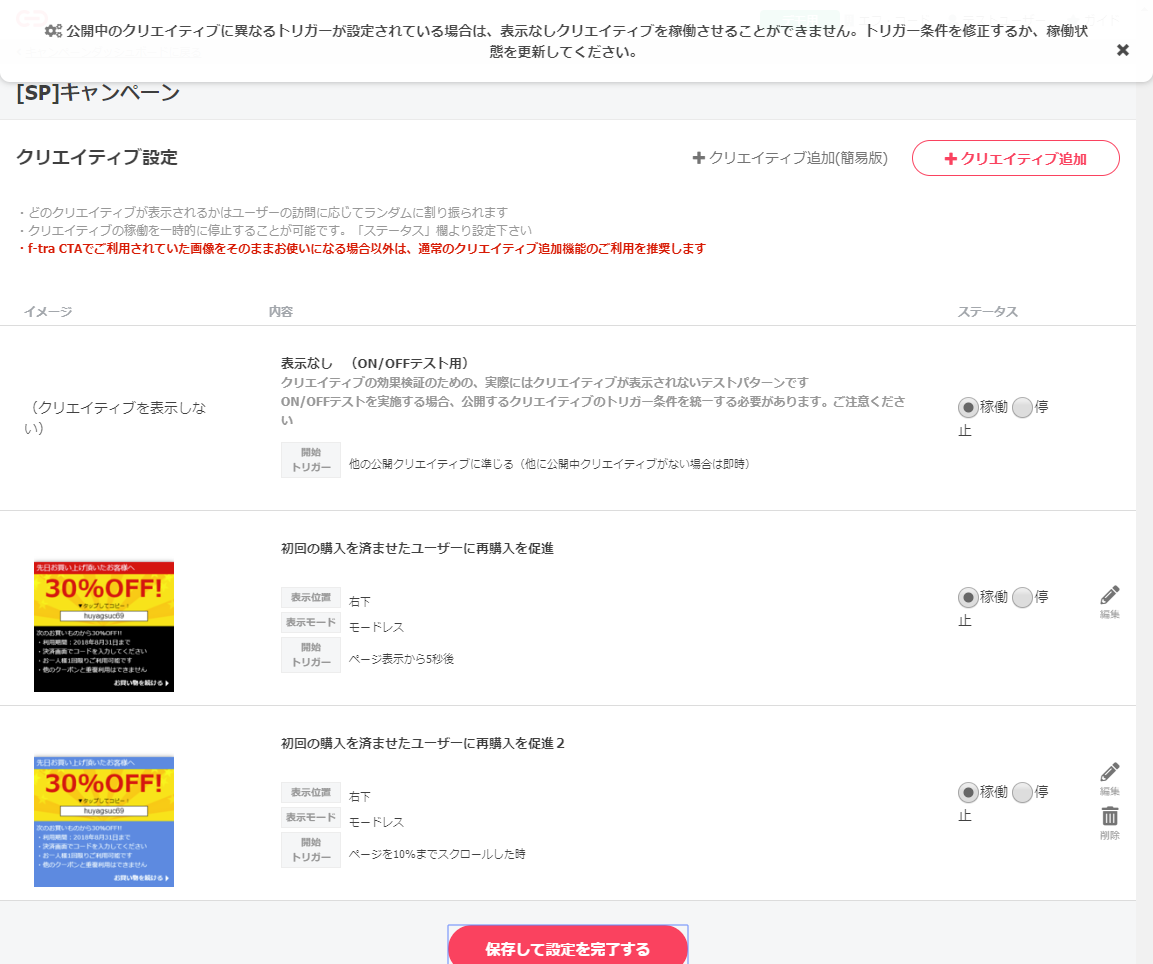This screenshot has width=1153, height=964.
Task: Click the plus icon next to クリエイティブ追加(簡易版)
Action: tap(699, 158)
